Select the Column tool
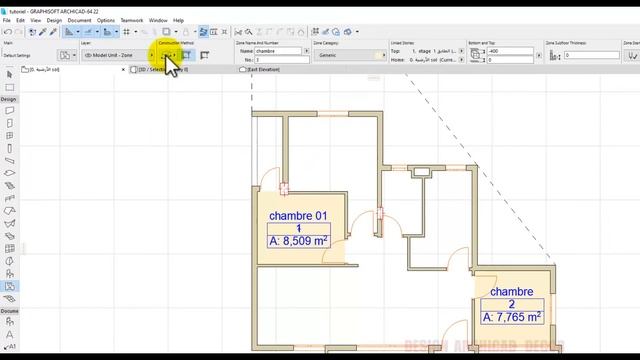640x360 pixels. click(9, 148)
